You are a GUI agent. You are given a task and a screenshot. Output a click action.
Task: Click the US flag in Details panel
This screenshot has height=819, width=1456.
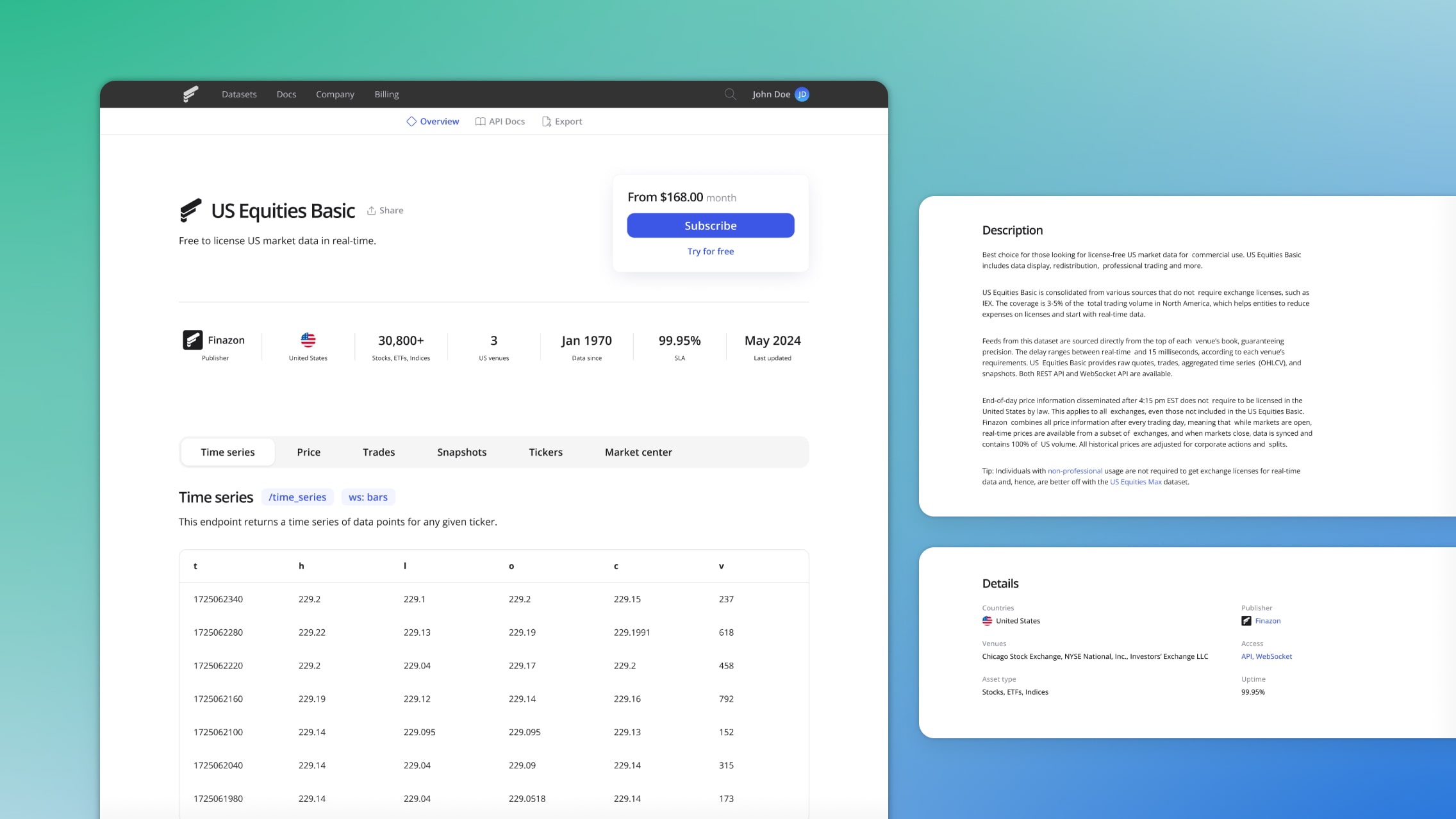987,620
